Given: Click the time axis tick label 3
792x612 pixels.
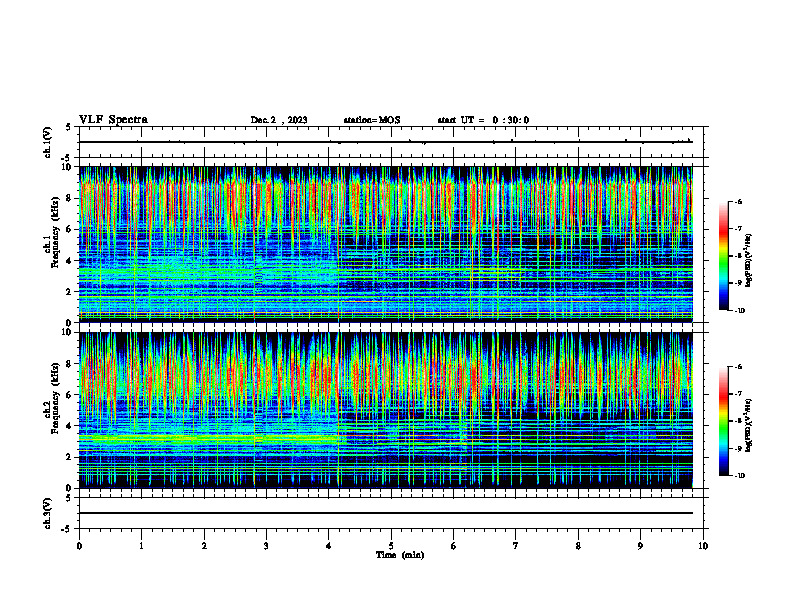Looking at the screenshot, I should [266, 546].
